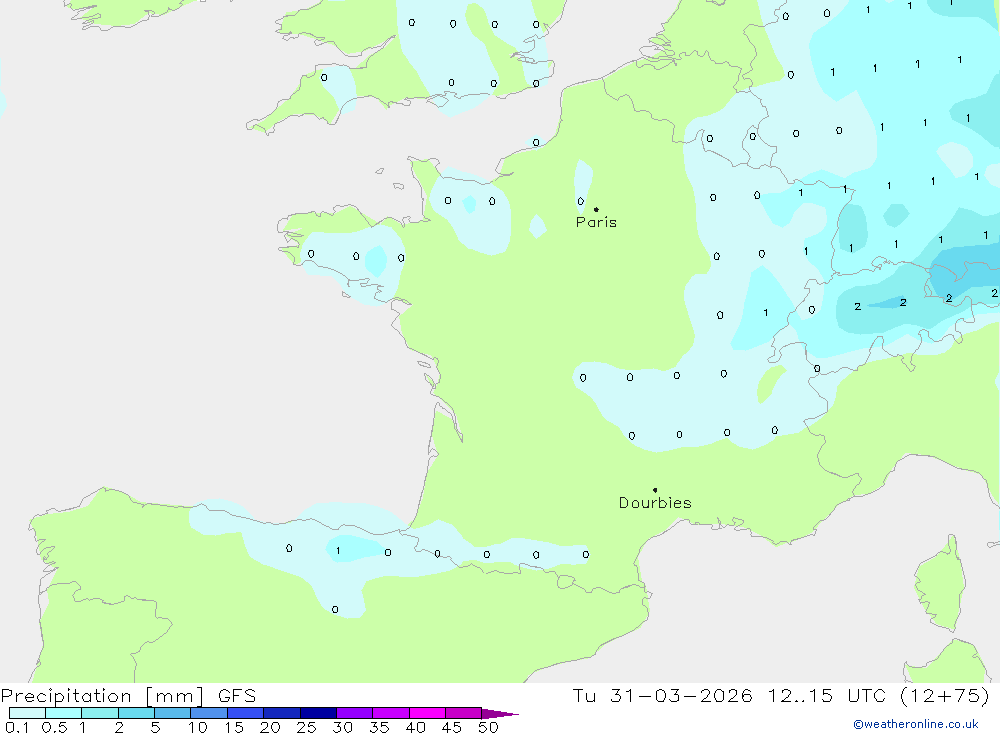Pick the 20–25 mm dark blue legend swatch
This screenshot has width=1000, height=733.
[281, 713]
